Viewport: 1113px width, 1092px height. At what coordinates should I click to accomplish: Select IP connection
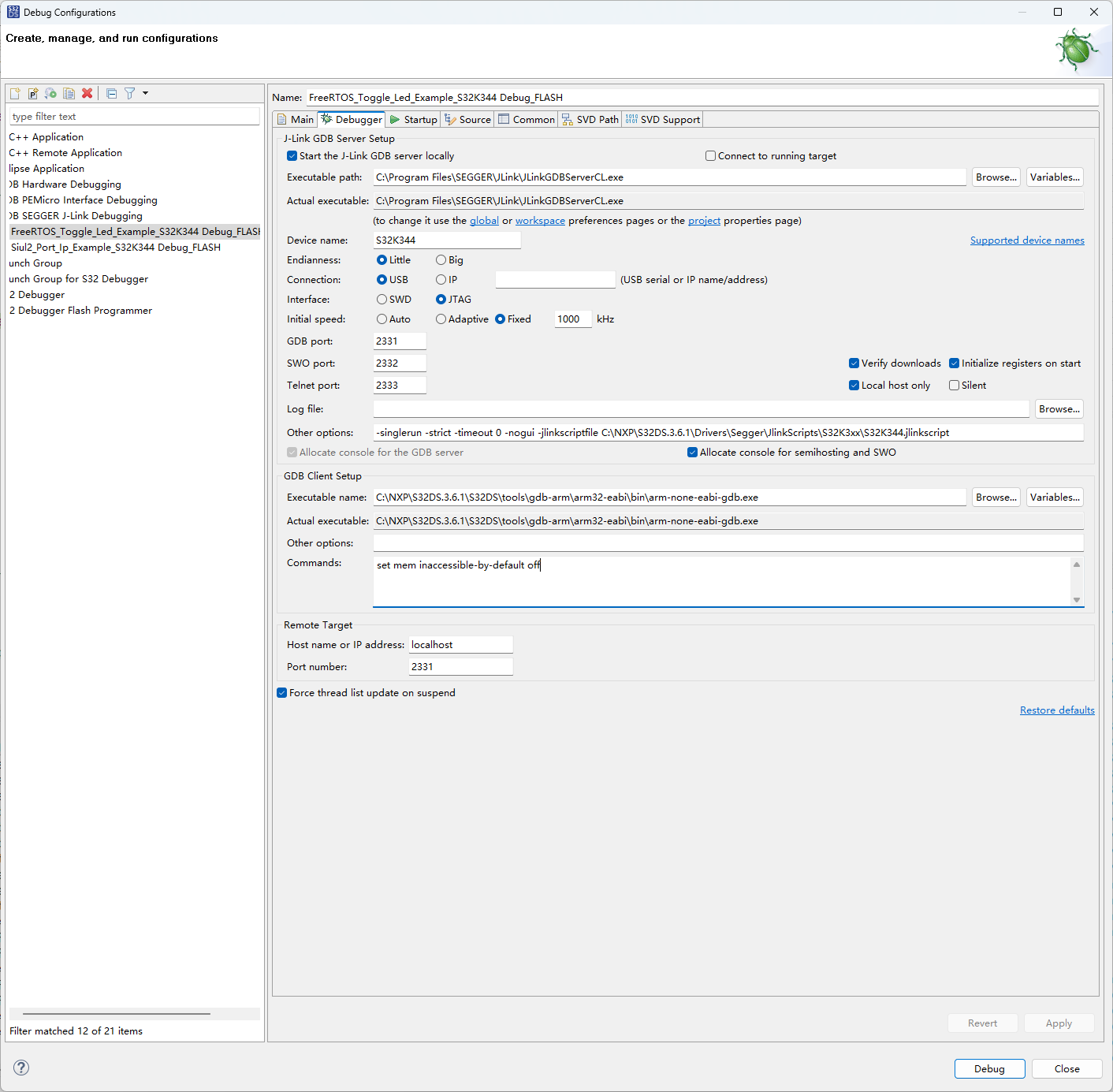pos(441,280)
